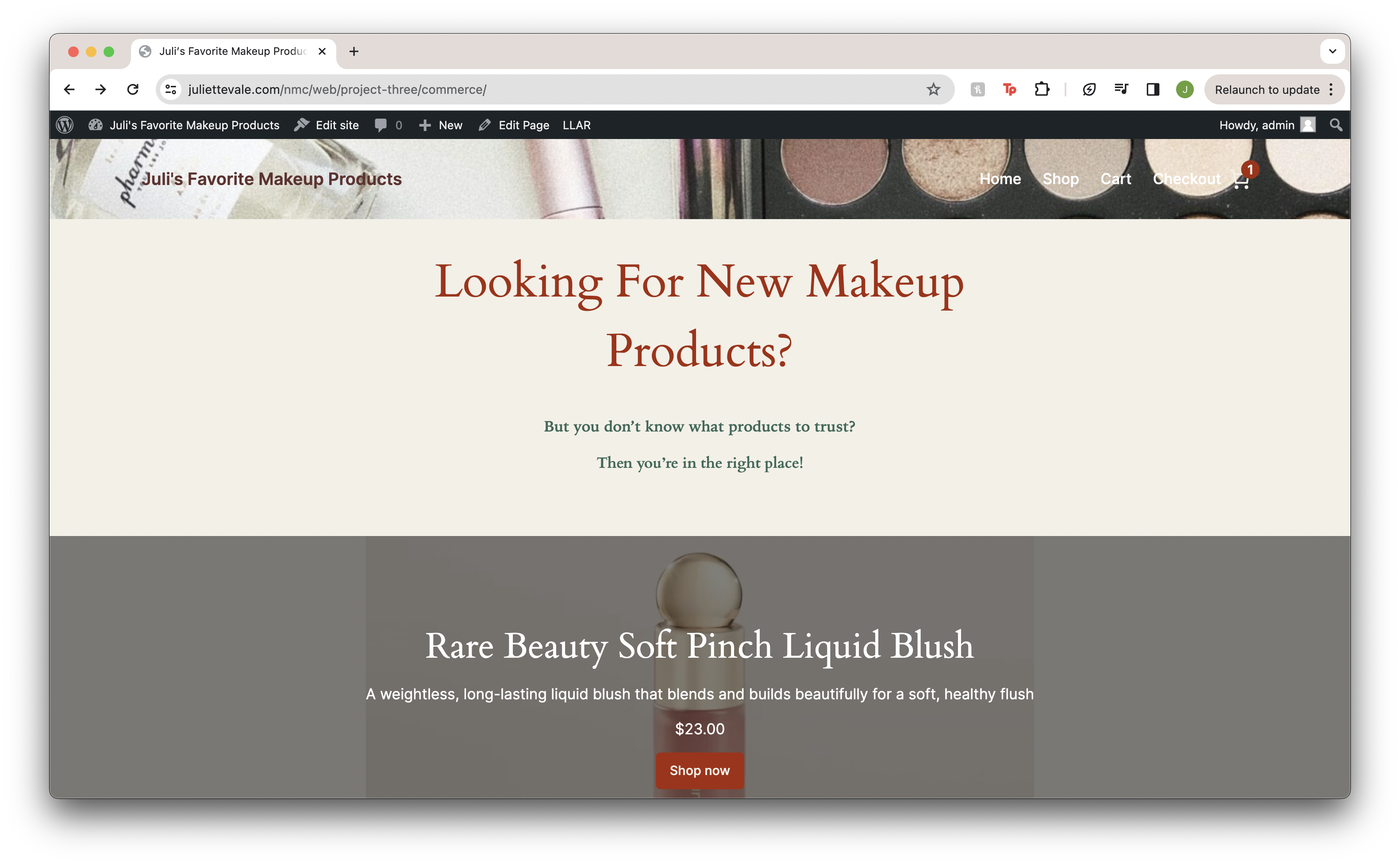Open the media controls icon

[x=1121, y=89]
